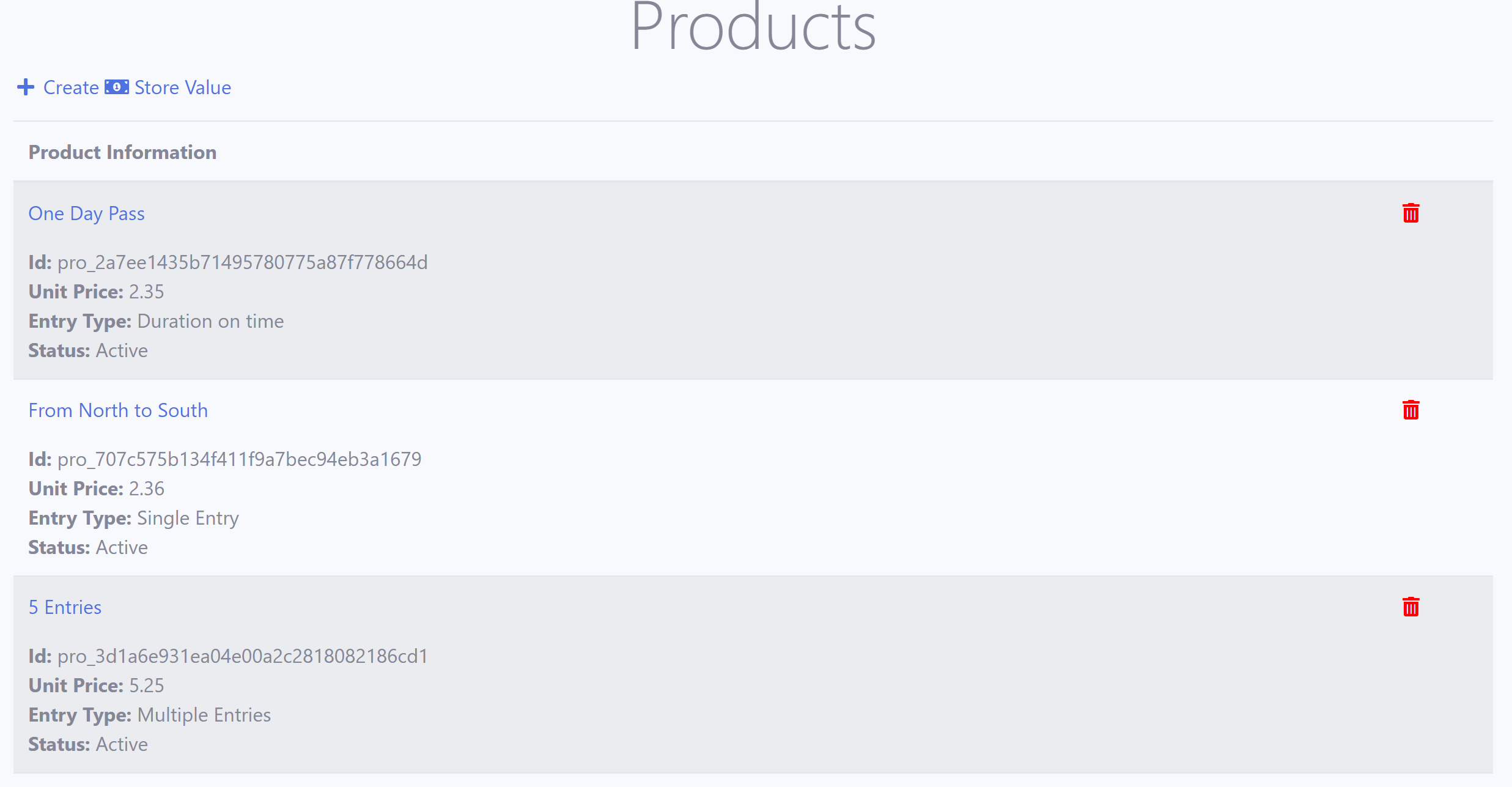Screen dimensions: 1512x787
Task: Click the 2.36 unit price
Action: pos(146,489)
